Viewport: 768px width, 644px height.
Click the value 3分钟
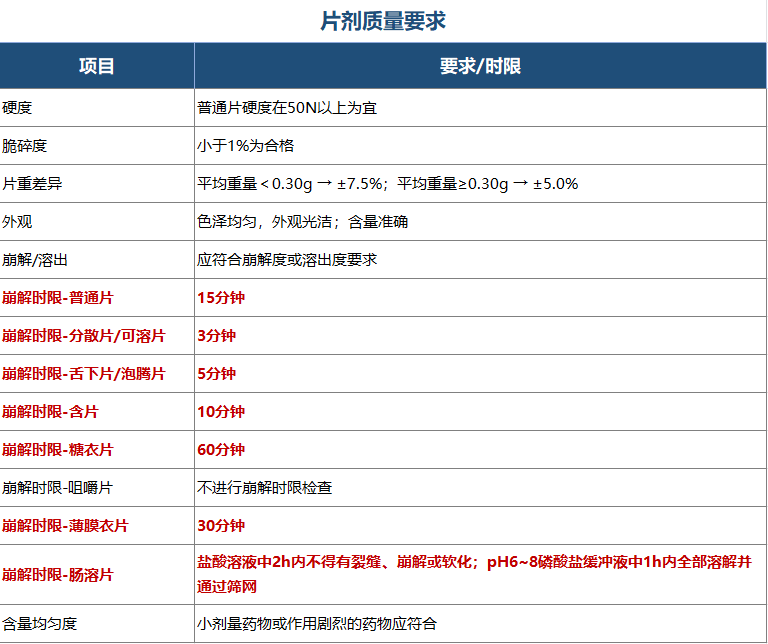(x=216, y=335)
